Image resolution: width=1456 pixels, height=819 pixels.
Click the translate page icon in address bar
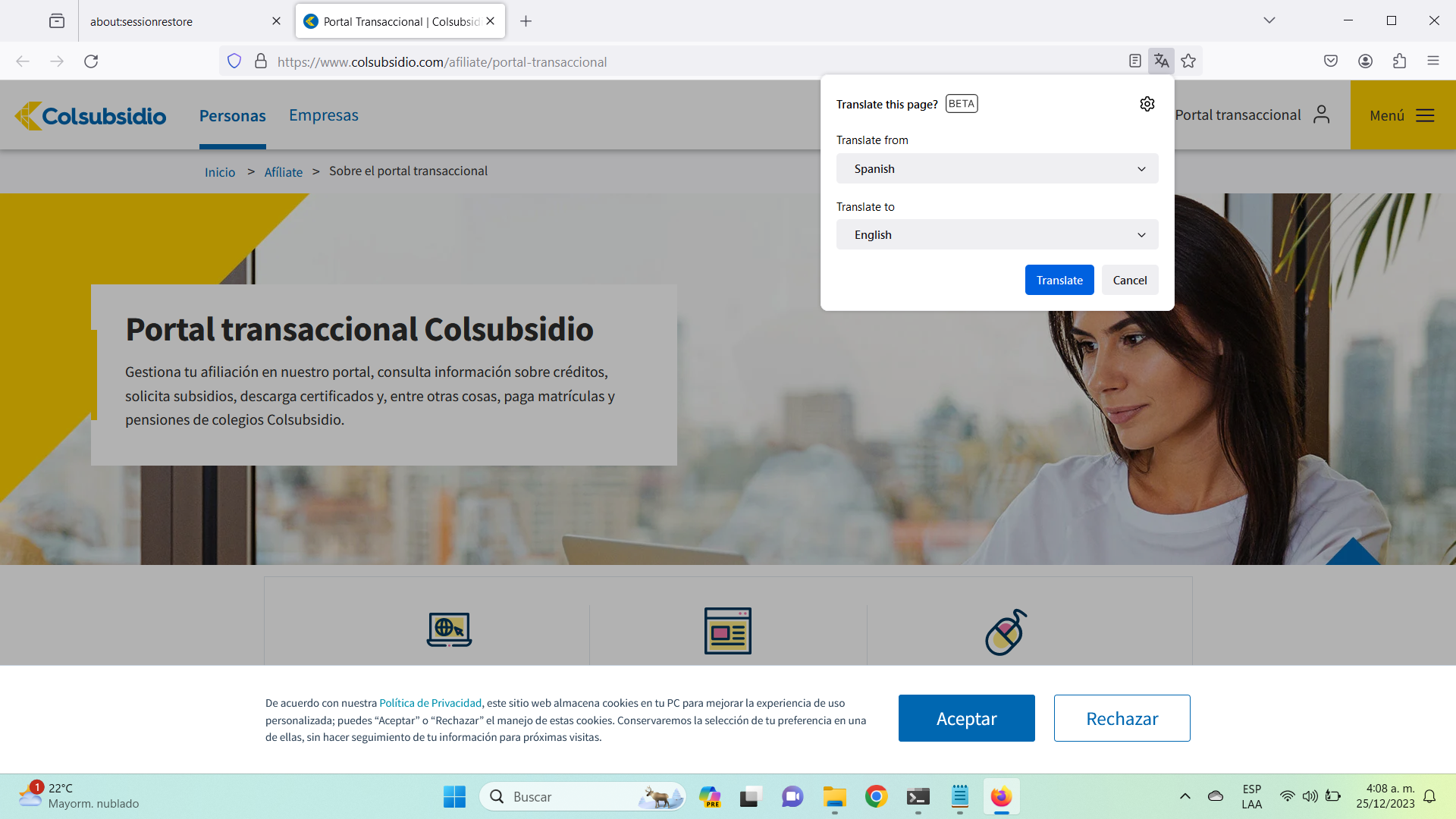coord(1161,61)
